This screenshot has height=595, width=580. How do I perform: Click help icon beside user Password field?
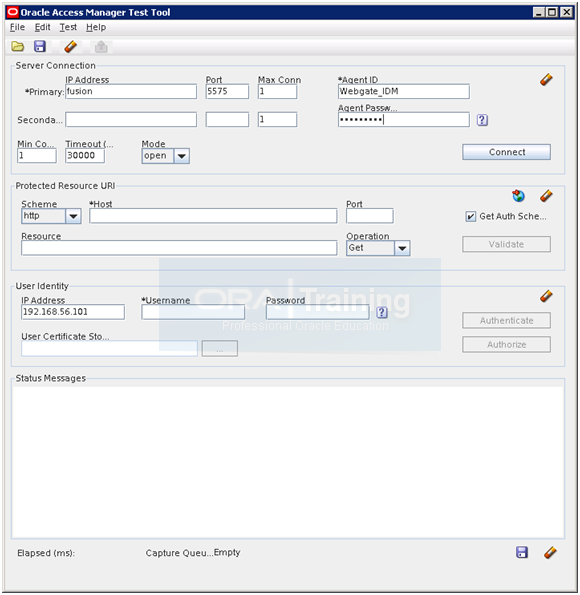pos(382,312)
